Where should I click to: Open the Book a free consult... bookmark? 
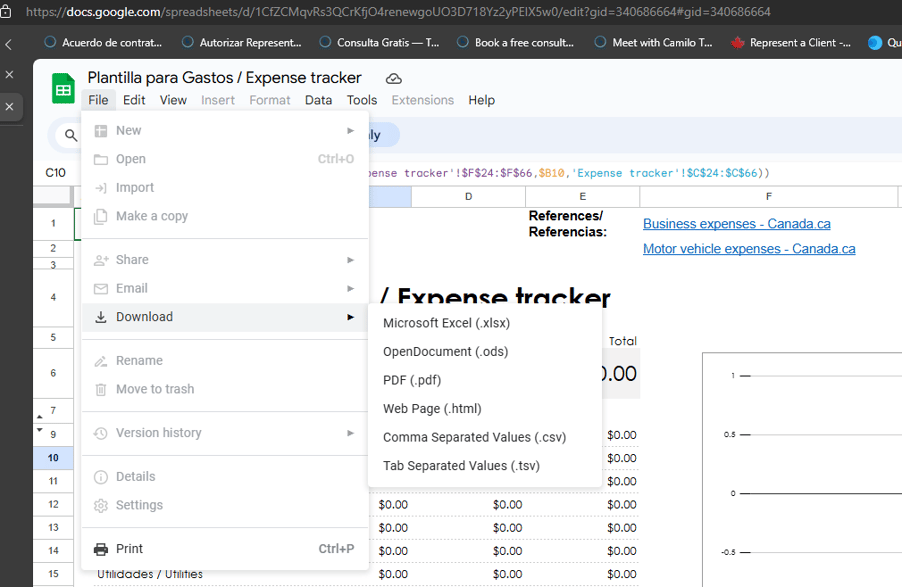(516, 43)
